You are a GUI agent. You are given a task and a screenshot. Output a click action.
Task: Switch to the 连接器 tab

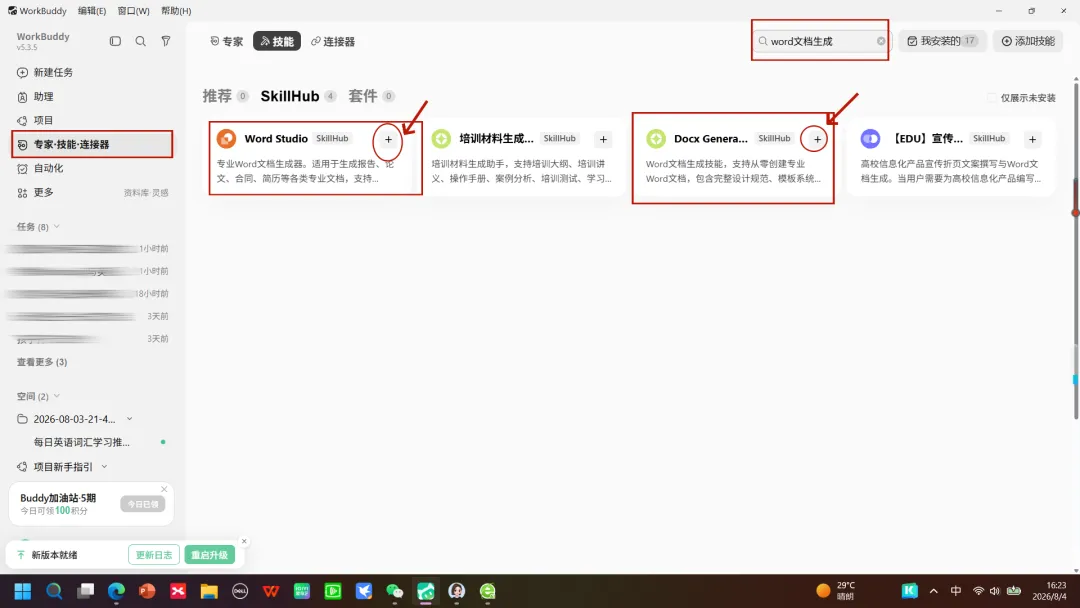coord(333,41)
